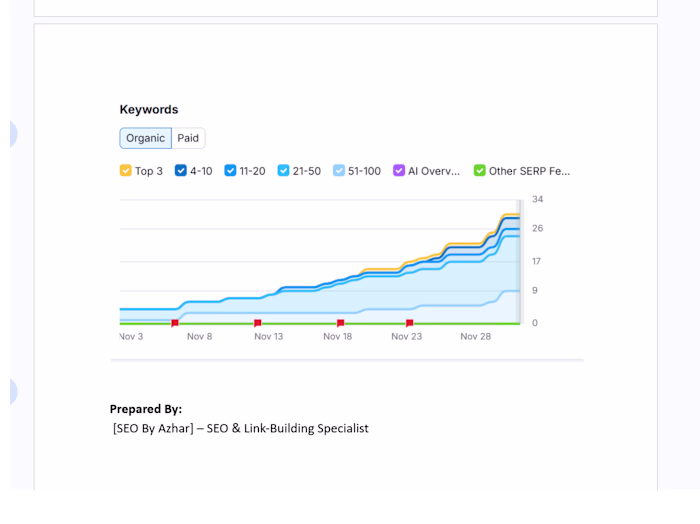
Task: Click the 34 value axis label
Action: (537, 200)
